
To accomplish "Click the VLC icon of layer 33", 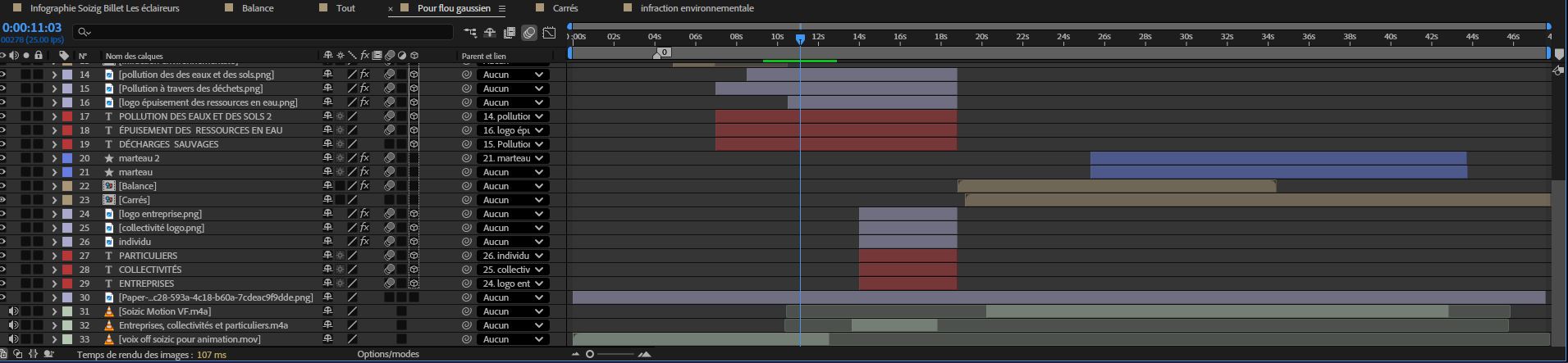I will [109, 339].
